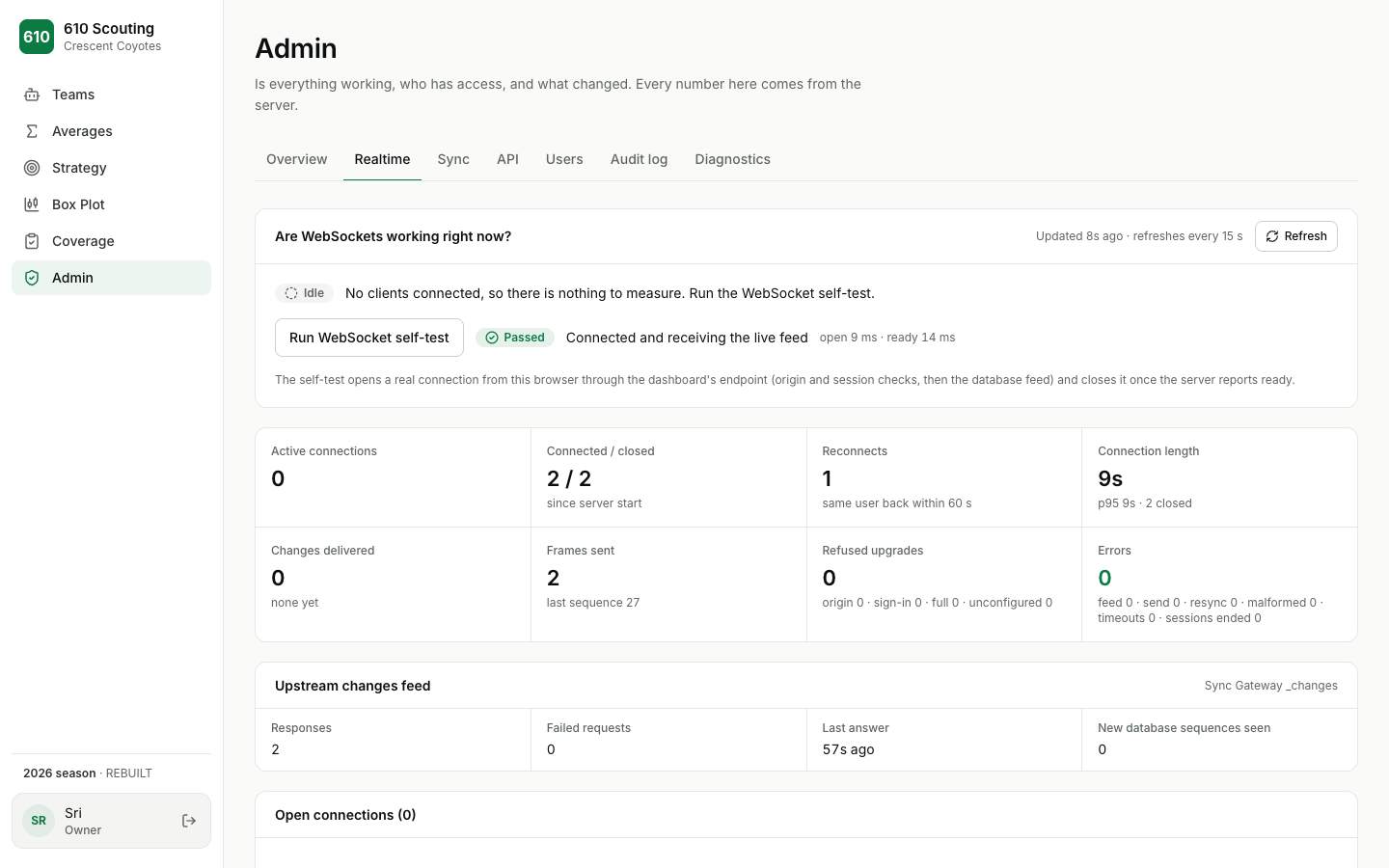Click the green Passed status badge

coord(515,338)
